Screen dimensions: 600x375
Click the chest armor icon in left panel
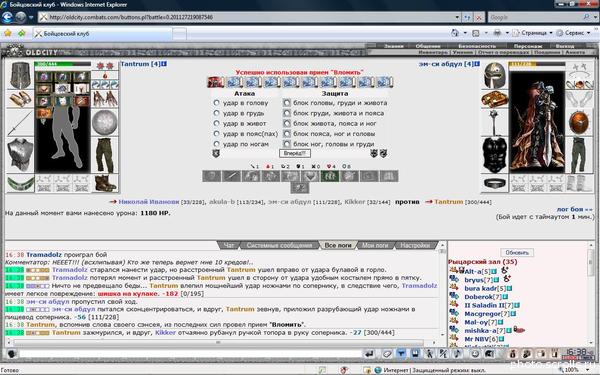20,155
